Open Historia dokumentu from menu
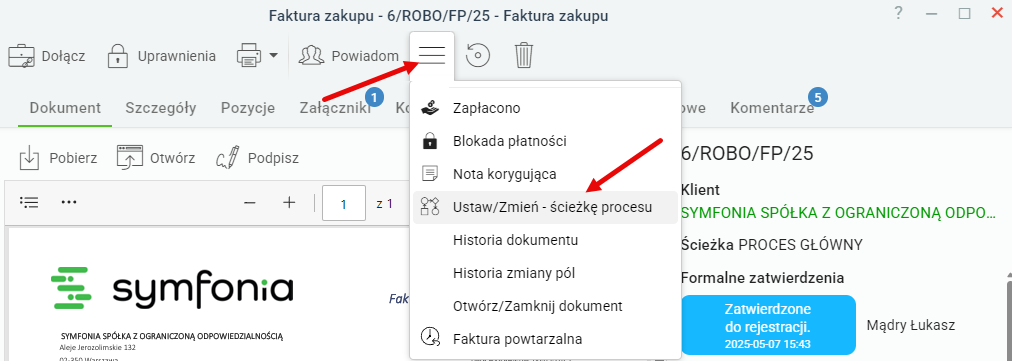This screenshot has height=361, width=1012. (x=545, y=240)
